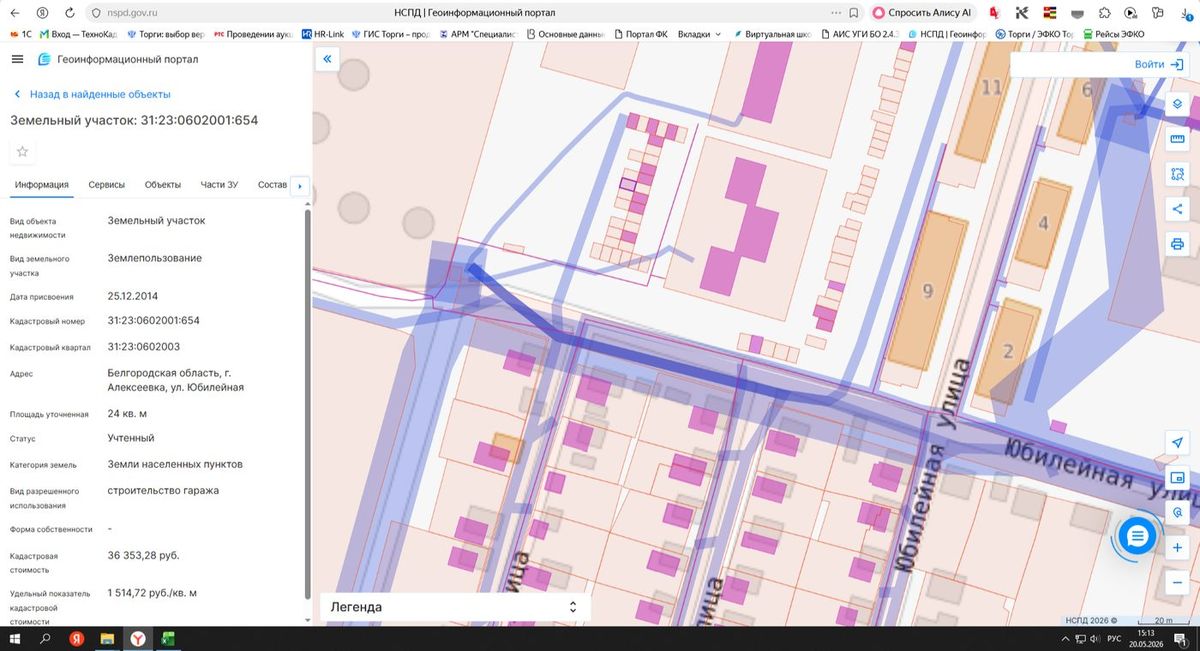Open the blue chat assistant bubble
Image resolution: width=1200 pixels, height=651 pixels.
1137,537
